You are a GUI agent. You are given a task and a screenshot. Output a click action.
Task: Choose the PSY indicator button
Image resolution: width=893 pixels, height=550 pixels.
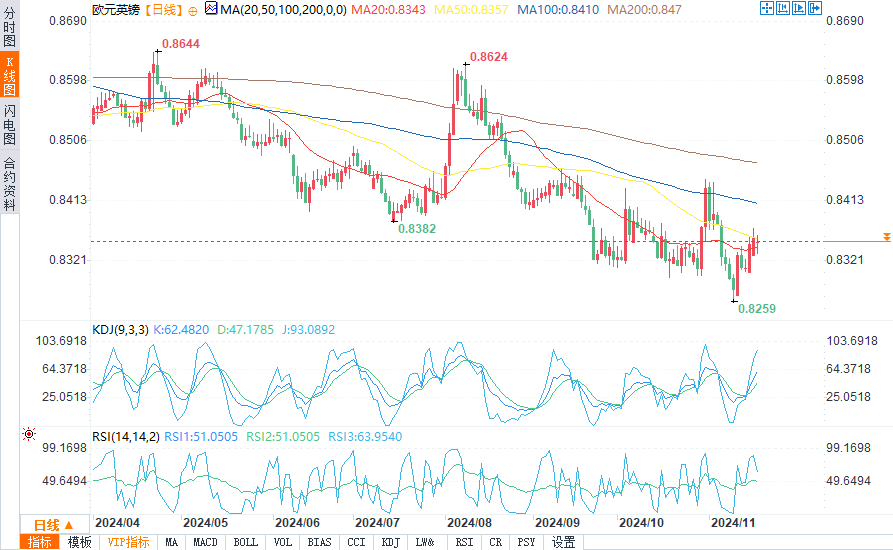coord(526,542)
